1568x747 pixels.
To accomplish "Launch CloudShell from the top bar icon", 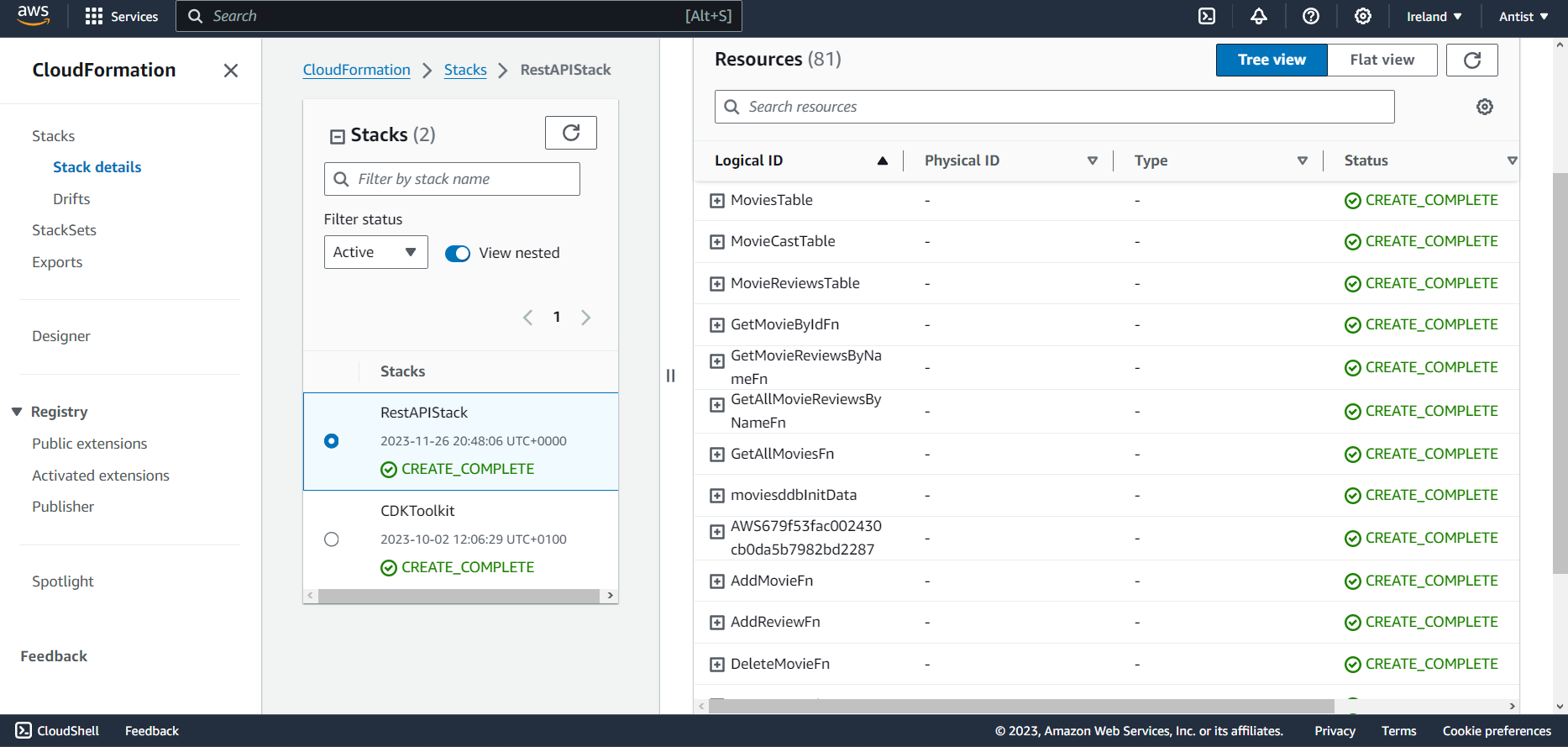I will (x=1207, y=16).
